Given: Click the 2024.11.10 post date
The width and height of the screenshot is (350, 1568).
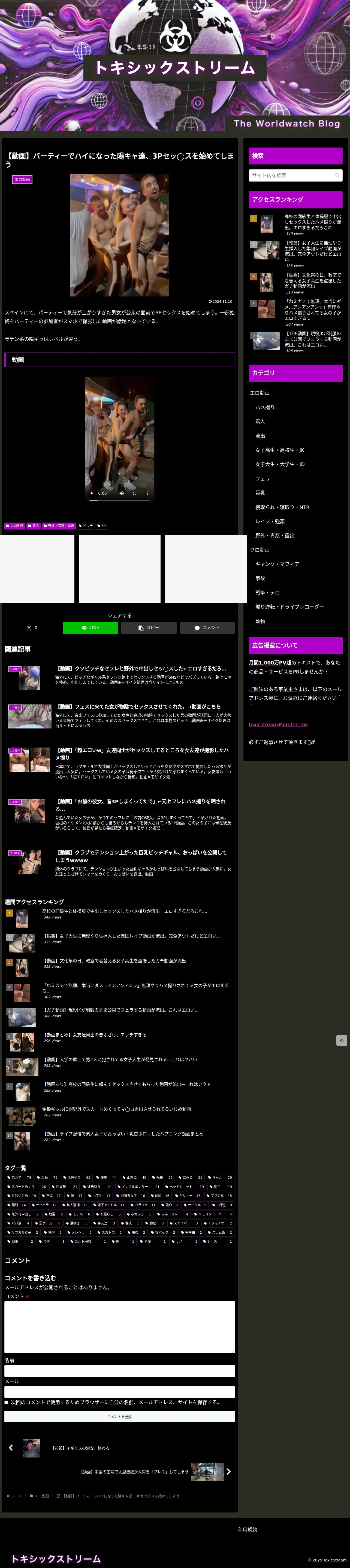Looking at the screenshot, I should click(x=220, y=301).
